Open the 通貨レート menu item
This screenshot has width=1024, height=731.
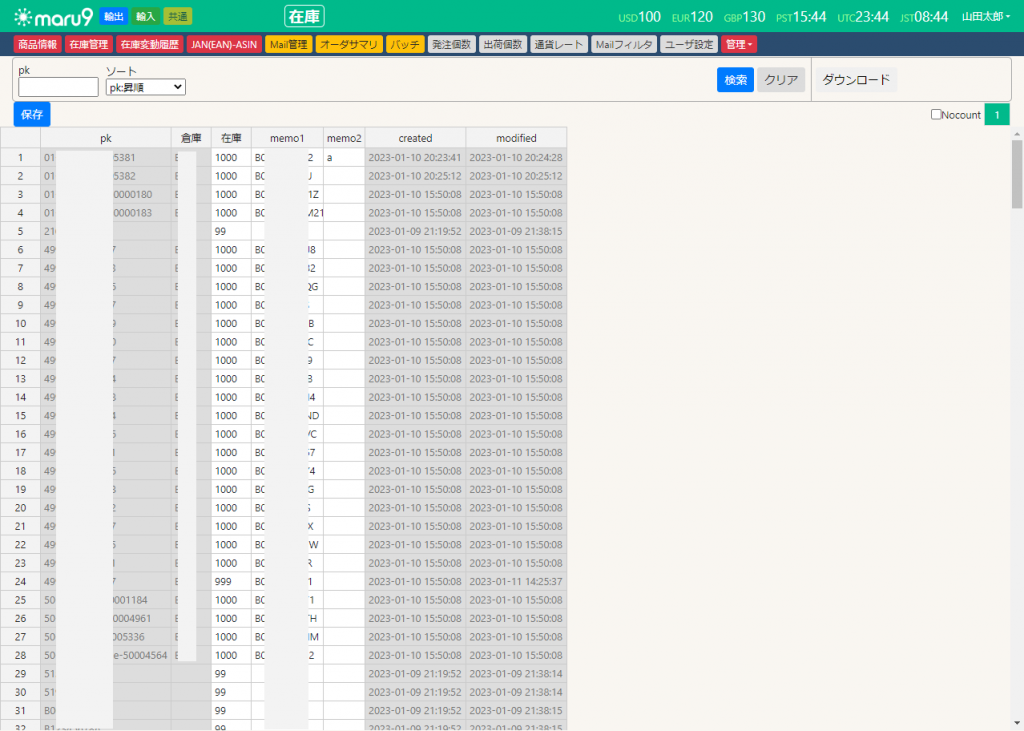(559, 44)
